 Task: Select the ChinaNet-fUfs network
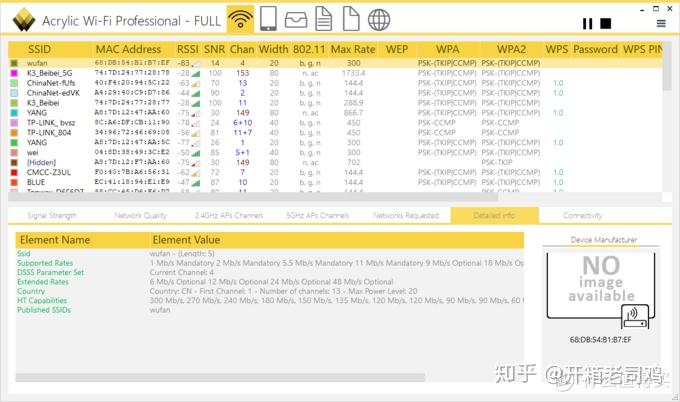pos(335,83)
